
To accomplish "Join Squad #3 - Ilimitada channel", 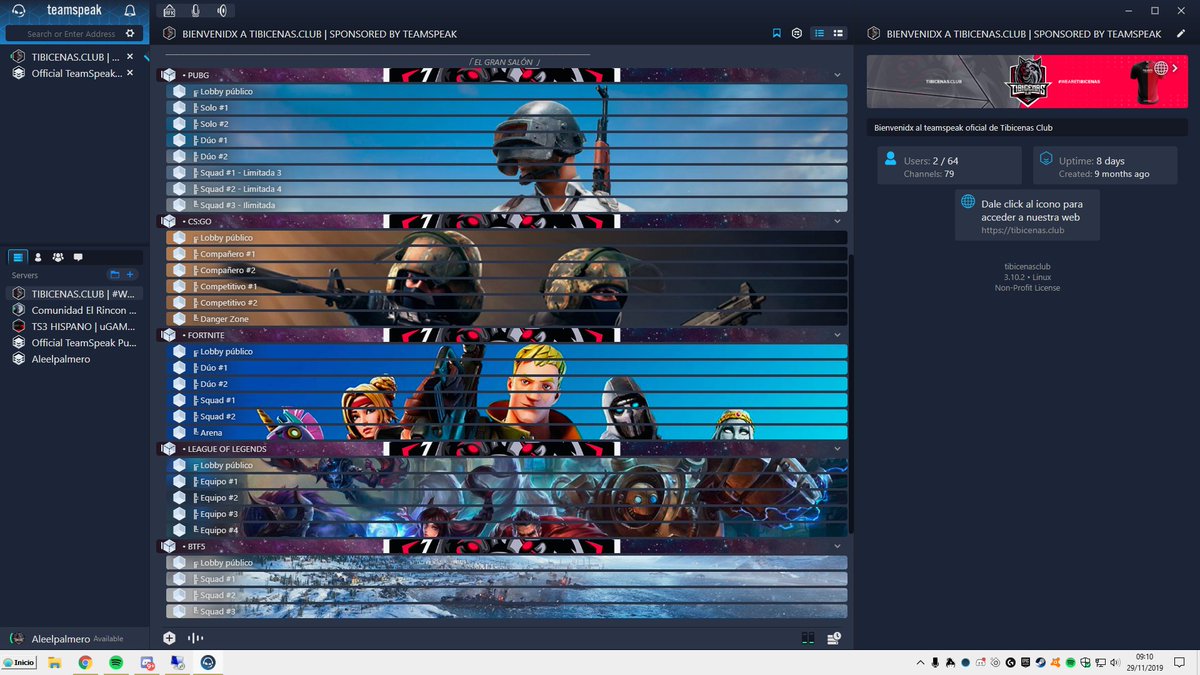I will click(507, 205).
